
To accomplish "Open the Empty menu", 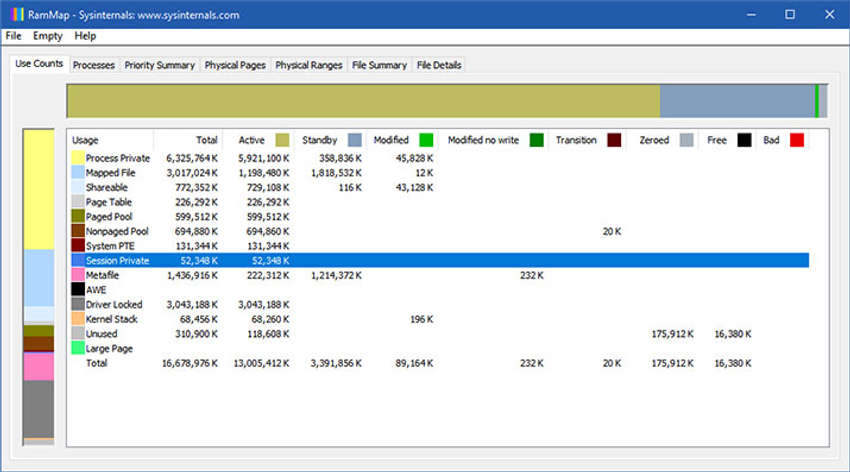I will click(48, 36).
